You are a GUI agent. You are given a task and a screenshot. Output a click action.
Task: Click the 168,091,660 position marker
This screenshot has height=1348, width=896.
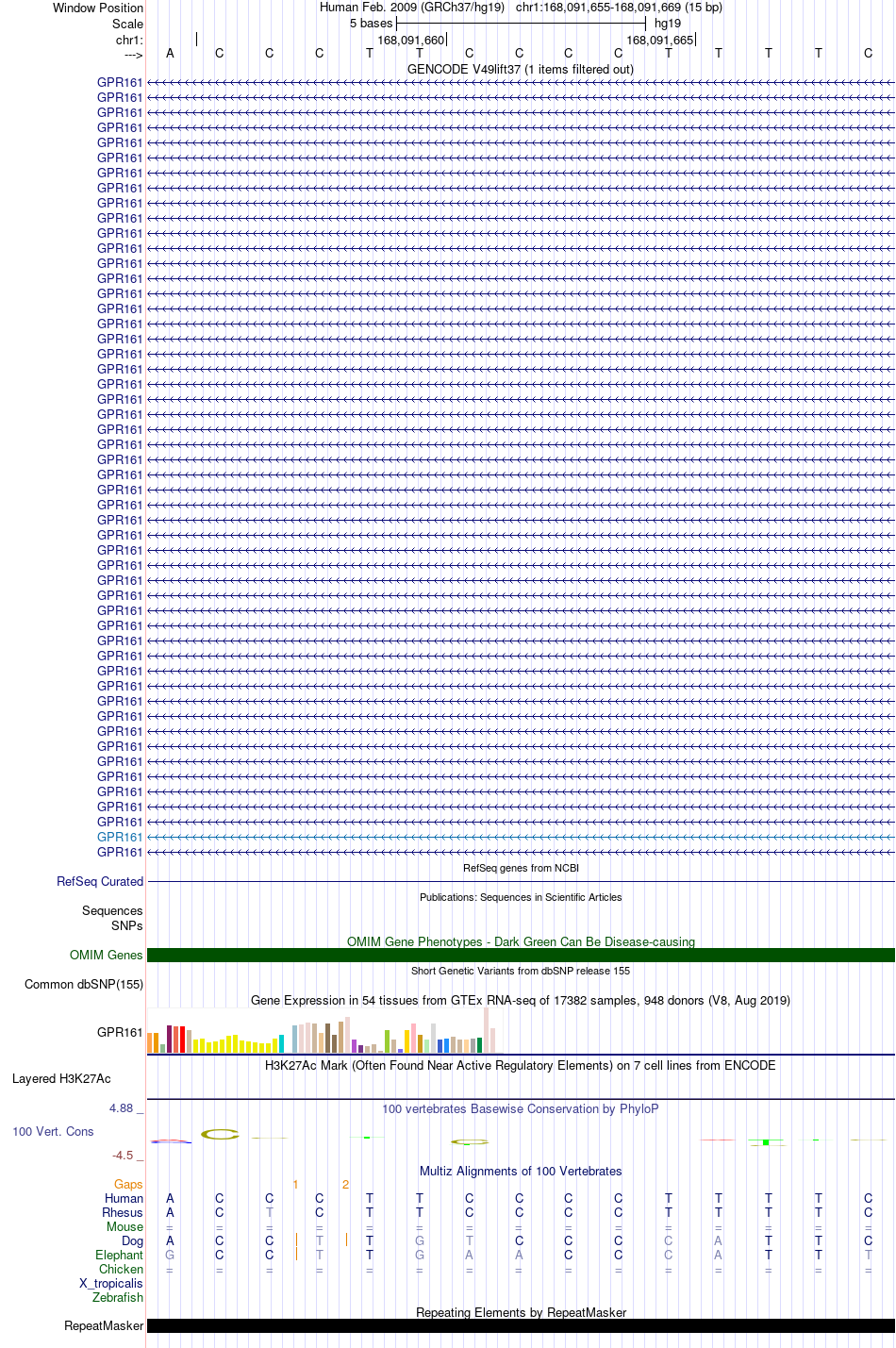(x=410, y=40)
